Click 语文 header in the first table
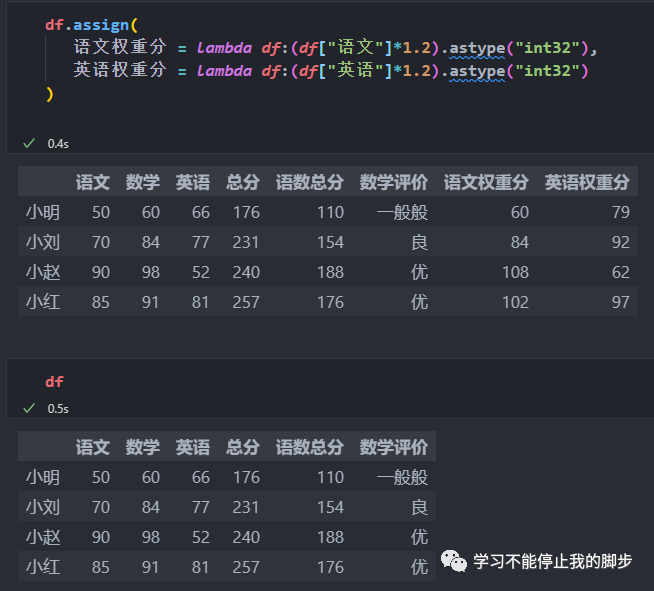The height and width of the screenshot is (591, 654). pyautogui.click(x=93, y=182)
